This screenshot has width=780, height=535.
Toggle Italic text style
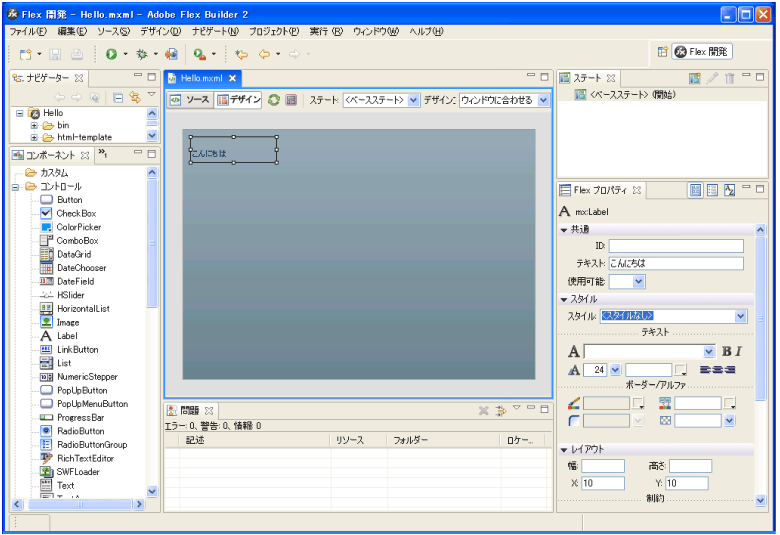738,351
